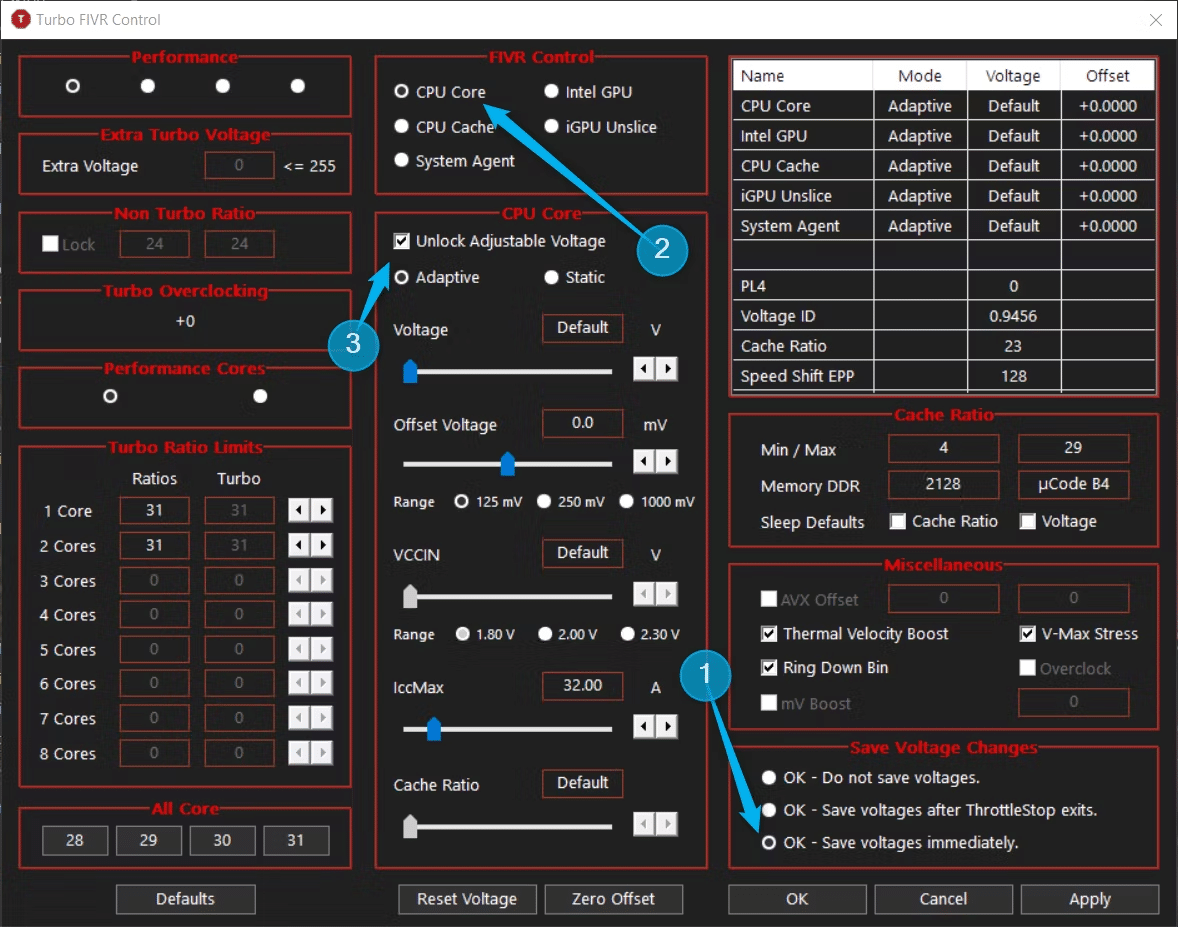Increase IccMax with right arrow button
This screenshot has height=927, width=1178.
667,725
